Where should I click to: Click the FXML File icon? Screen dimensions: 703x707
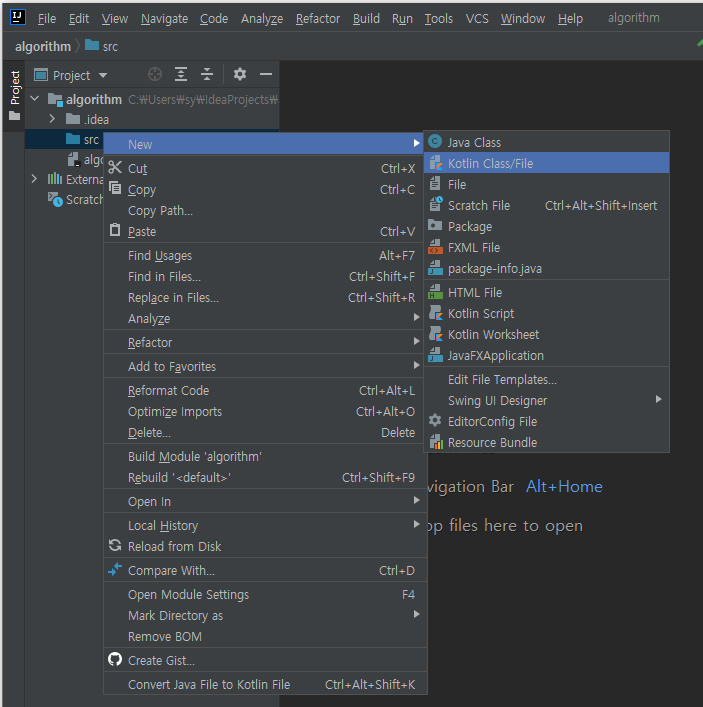[435, 247]
